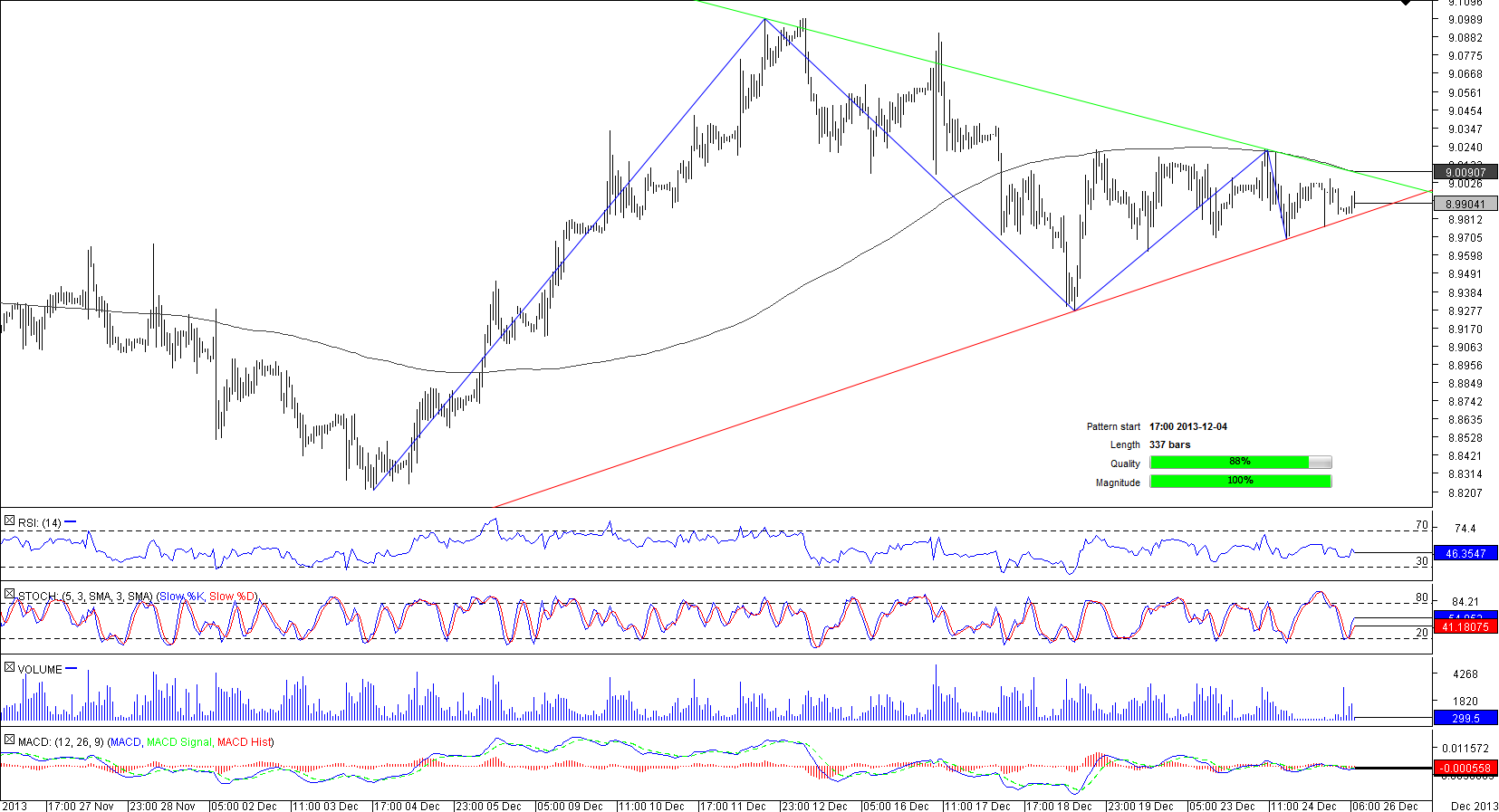1499x812 pixels.
Task: Click the blue line legend beside VOLUME
Action: (72, 669)
